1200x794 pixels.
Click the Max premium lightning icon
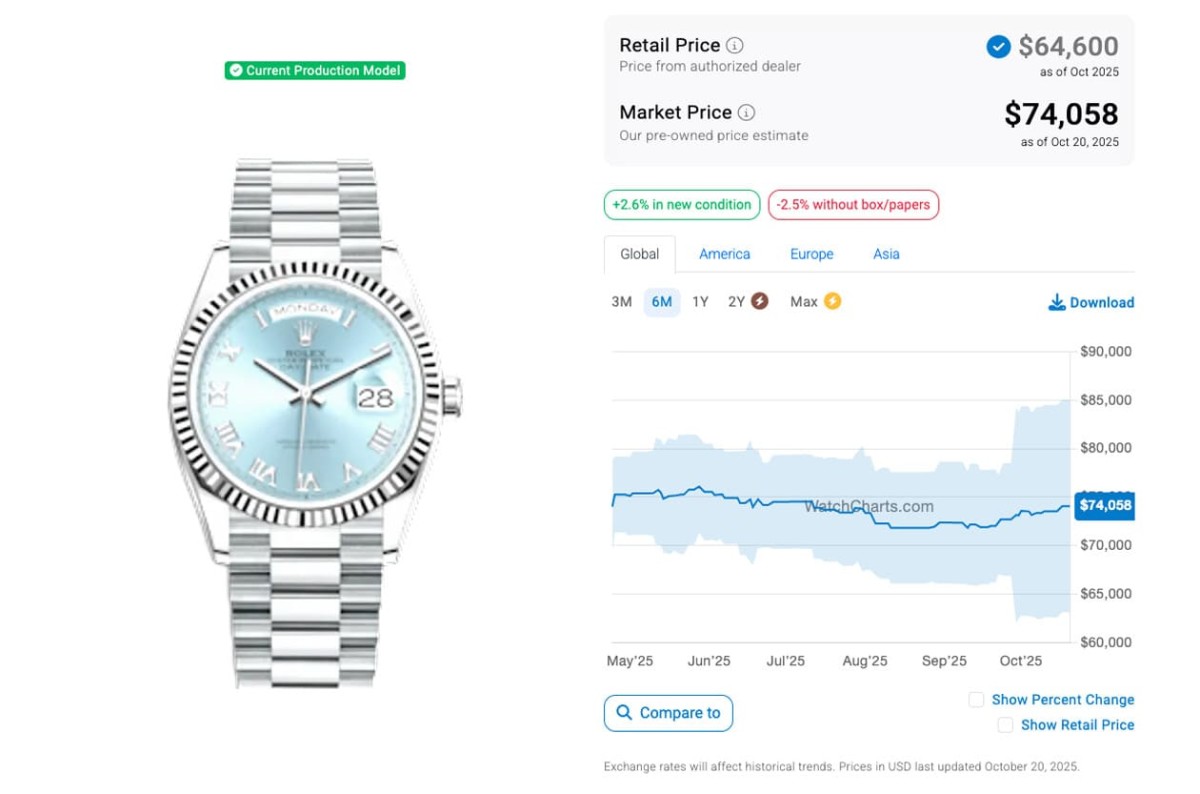(832, 301)
